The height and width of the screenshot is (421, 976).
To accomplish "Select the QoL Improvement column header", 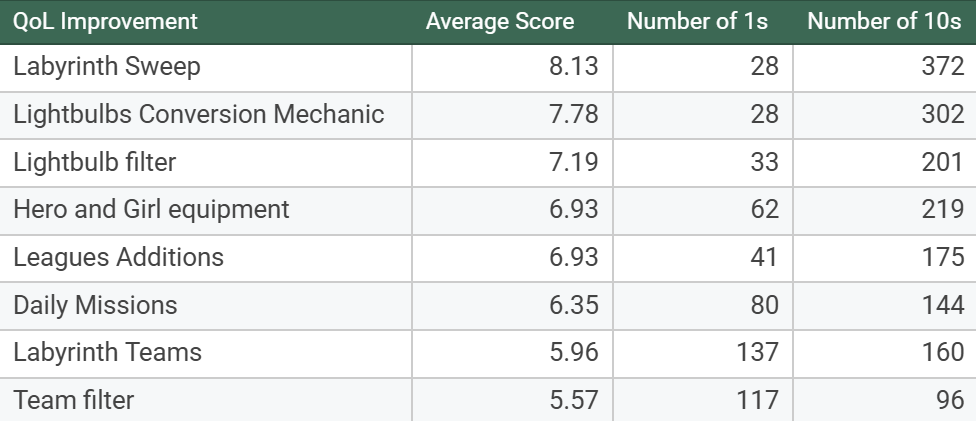I will pyautogui.click(x=205, y=22).
